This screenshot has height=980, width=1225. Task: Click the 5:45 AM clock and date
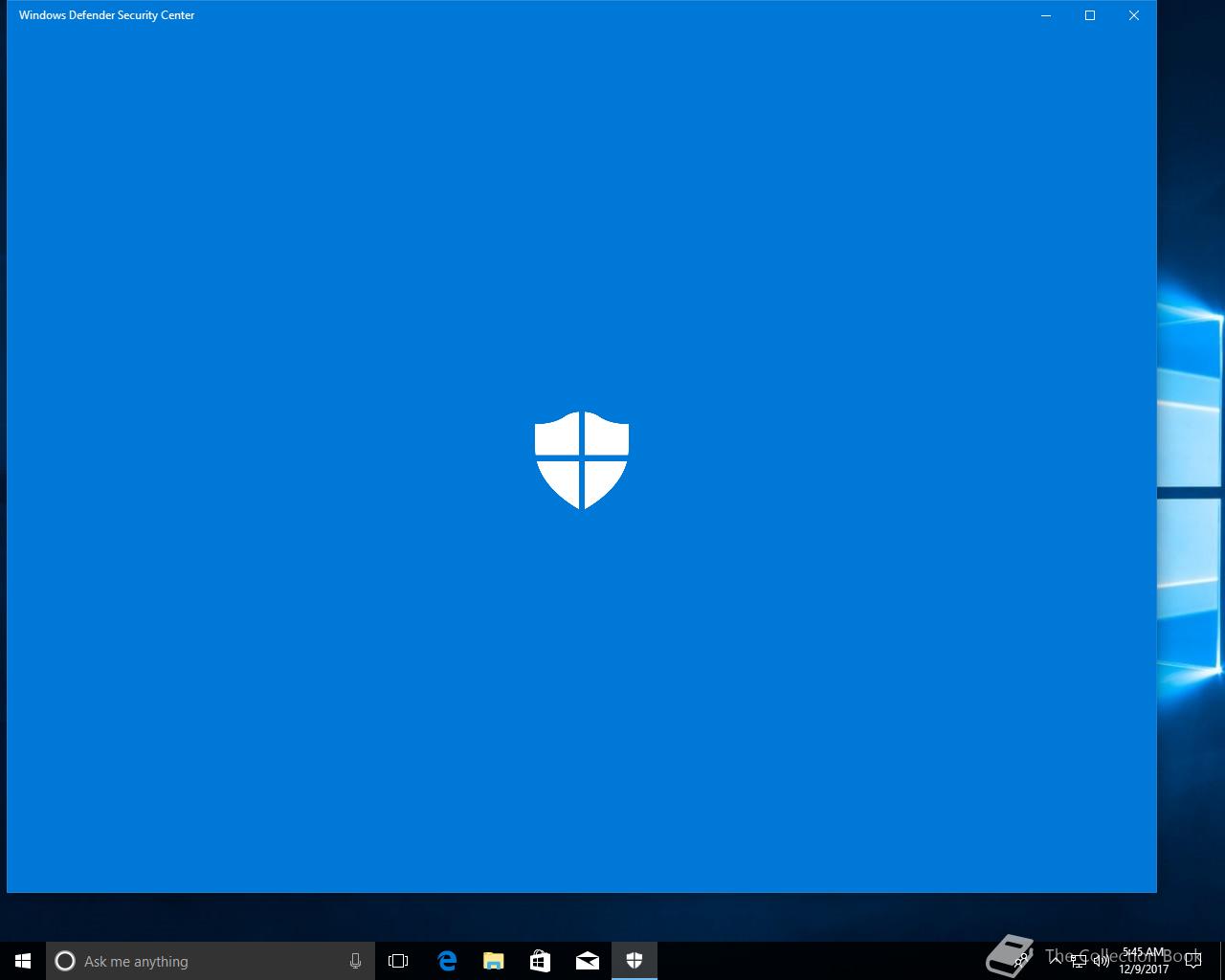pos(1144,961)
